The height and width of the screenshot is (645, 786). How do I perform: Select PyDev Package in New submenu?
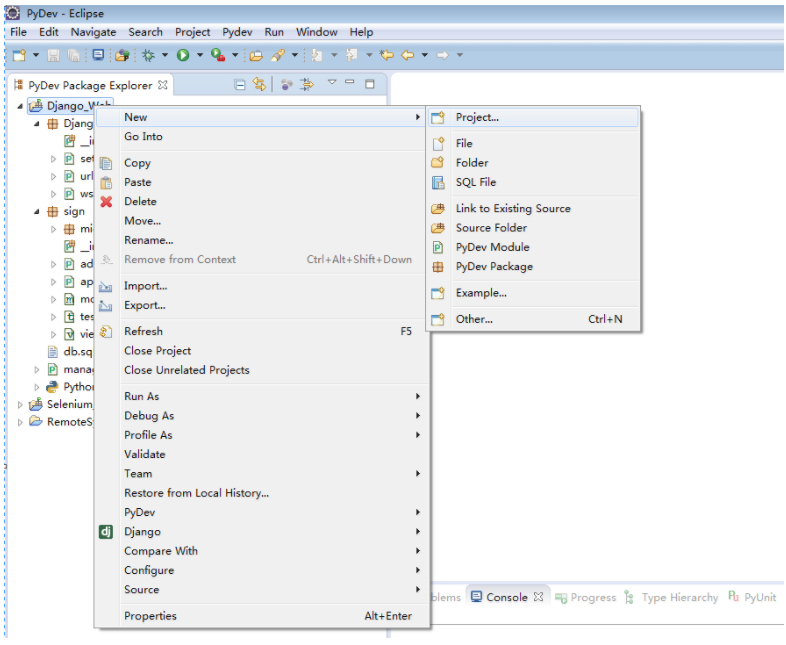click(533, 267)
